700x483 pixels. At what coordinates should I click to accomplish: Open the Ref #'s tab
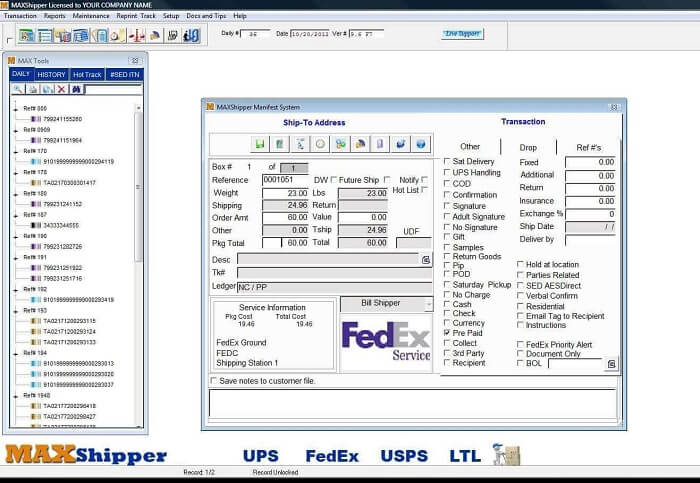coord(588,147)
